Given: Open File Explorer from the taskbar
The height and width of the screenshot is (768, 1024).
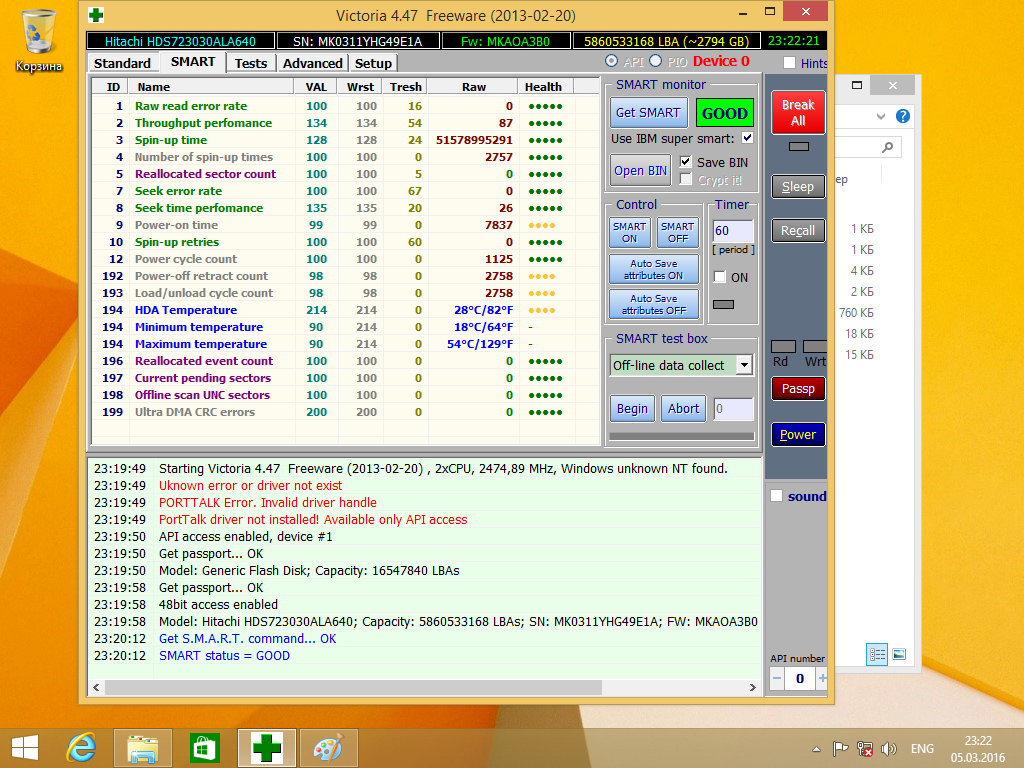Looking at the screenshot, I should point(143,748).
